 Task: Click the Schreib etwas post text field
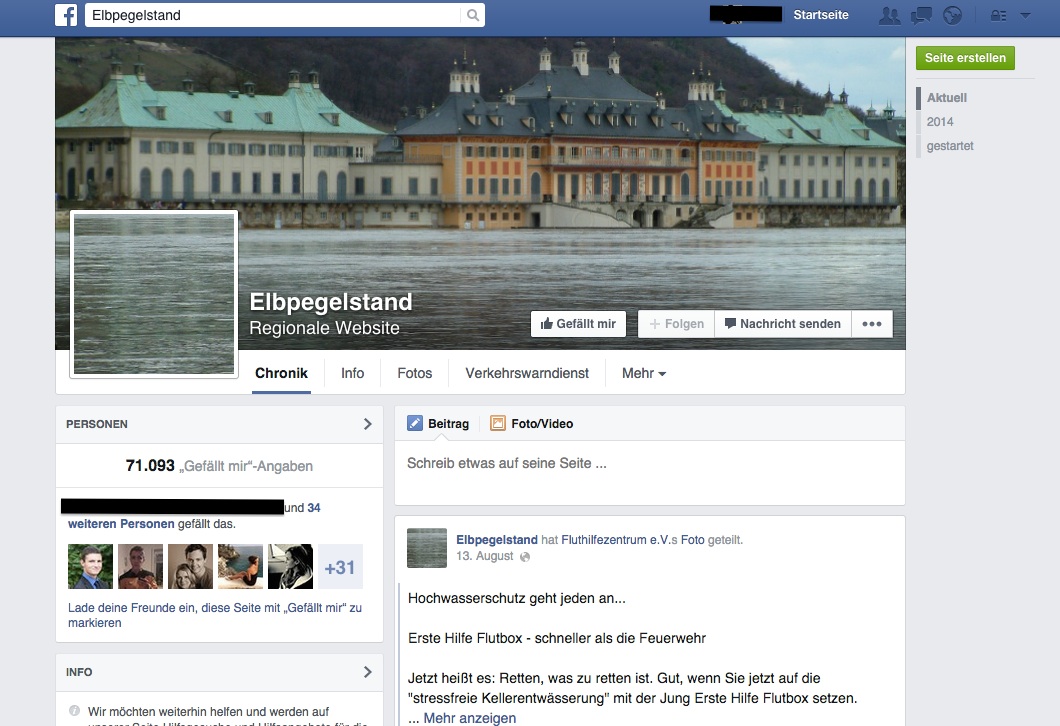click(x=649, y=464)
